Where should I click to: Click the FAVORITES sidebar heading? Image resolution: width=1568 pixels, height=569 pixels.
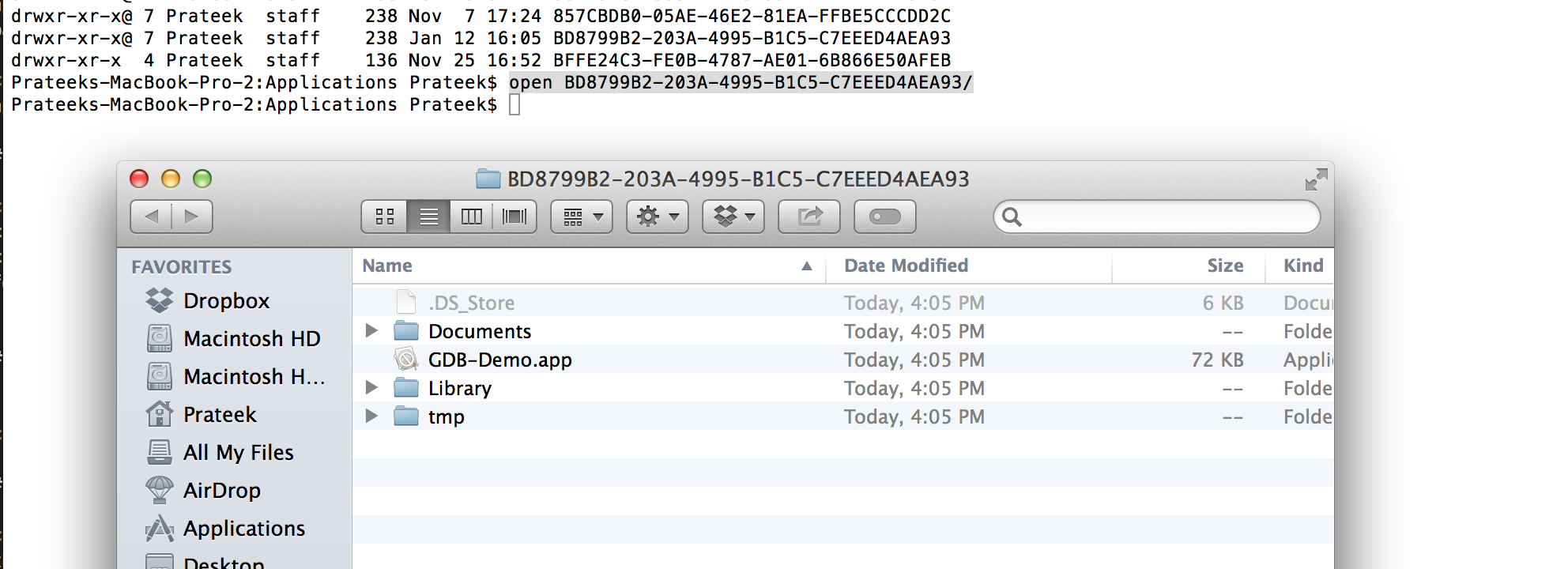182,267
